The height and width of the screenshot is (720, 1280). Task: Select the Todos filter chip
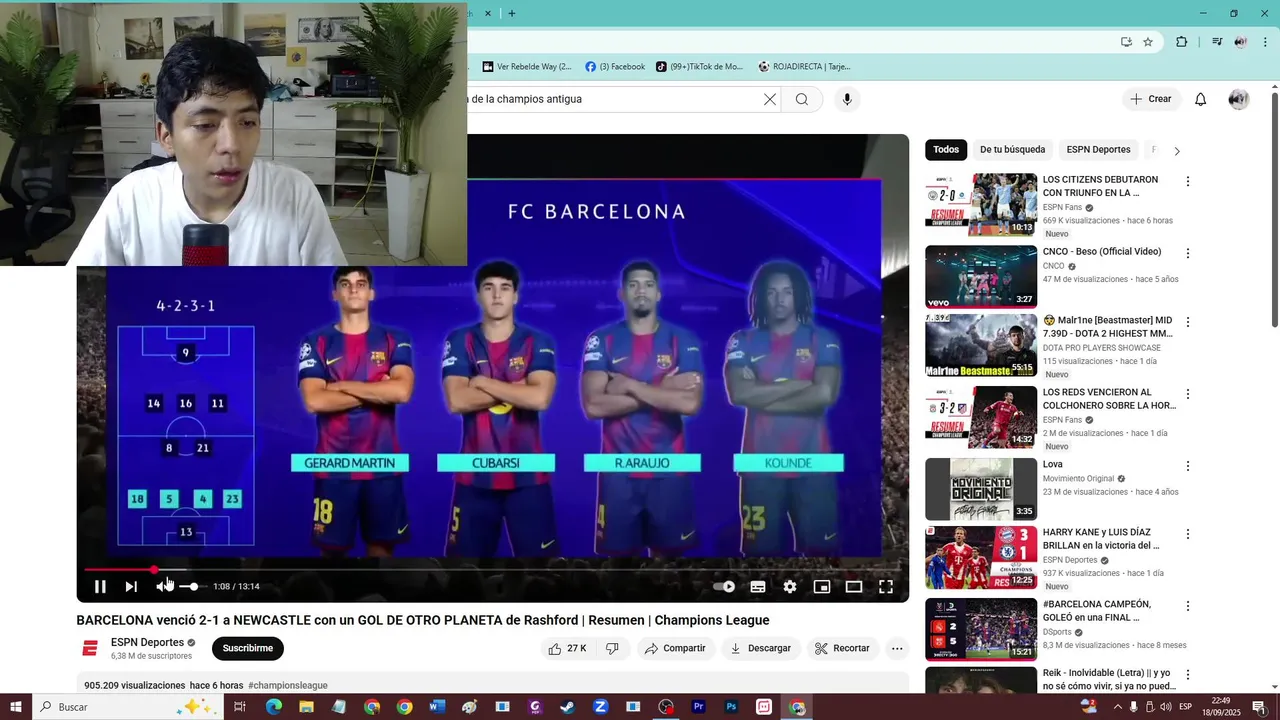pos(946,150)
